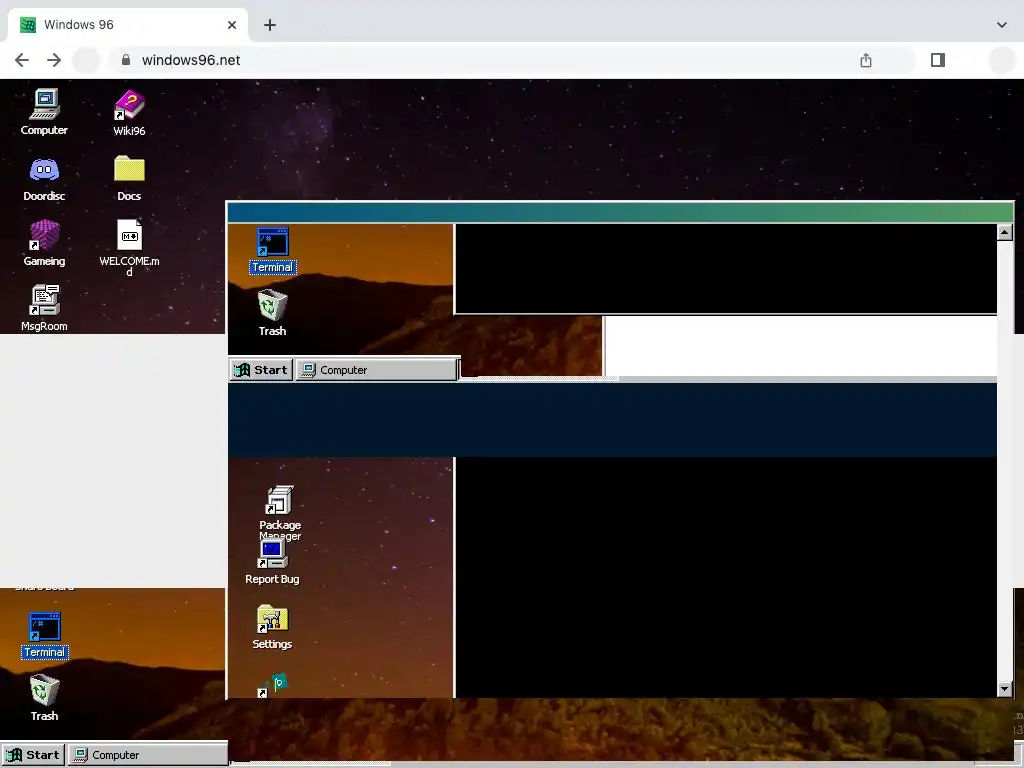Go forward in the browser
The width and height of the screenshot is (1024, 768).
(x=54, y=60)
